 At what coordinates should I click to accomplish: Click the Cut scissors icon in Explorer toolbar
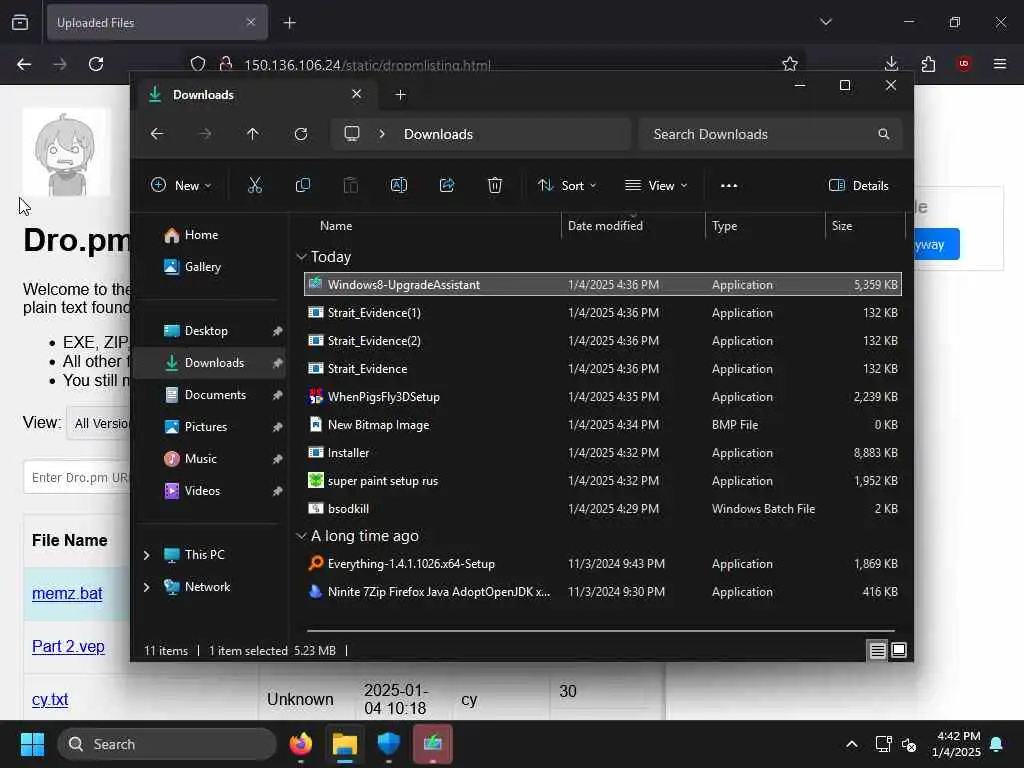click(x=255, y=185)
